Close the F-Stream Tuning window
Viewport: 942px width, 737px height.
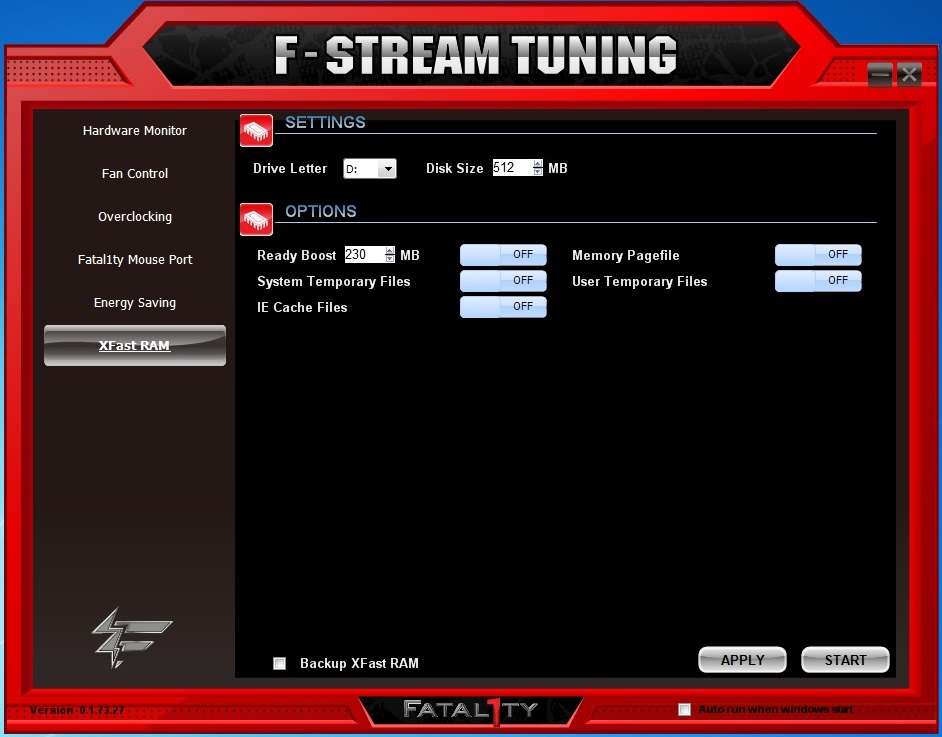click(x=909, y=75)
